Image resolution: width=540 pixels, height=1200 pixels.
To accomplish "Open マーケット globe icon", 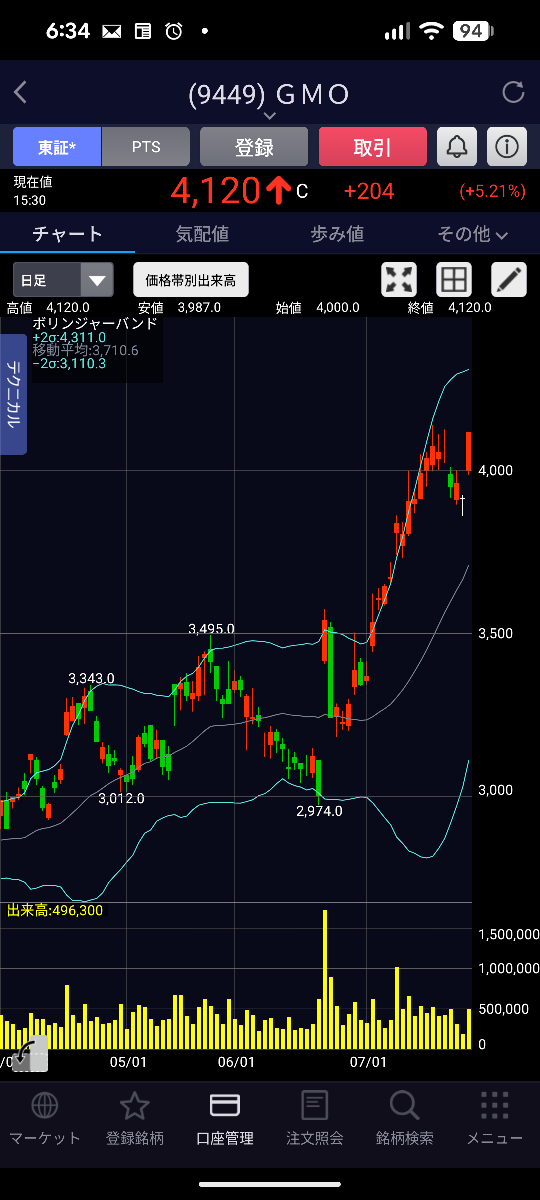I will tap(44, 1105).
